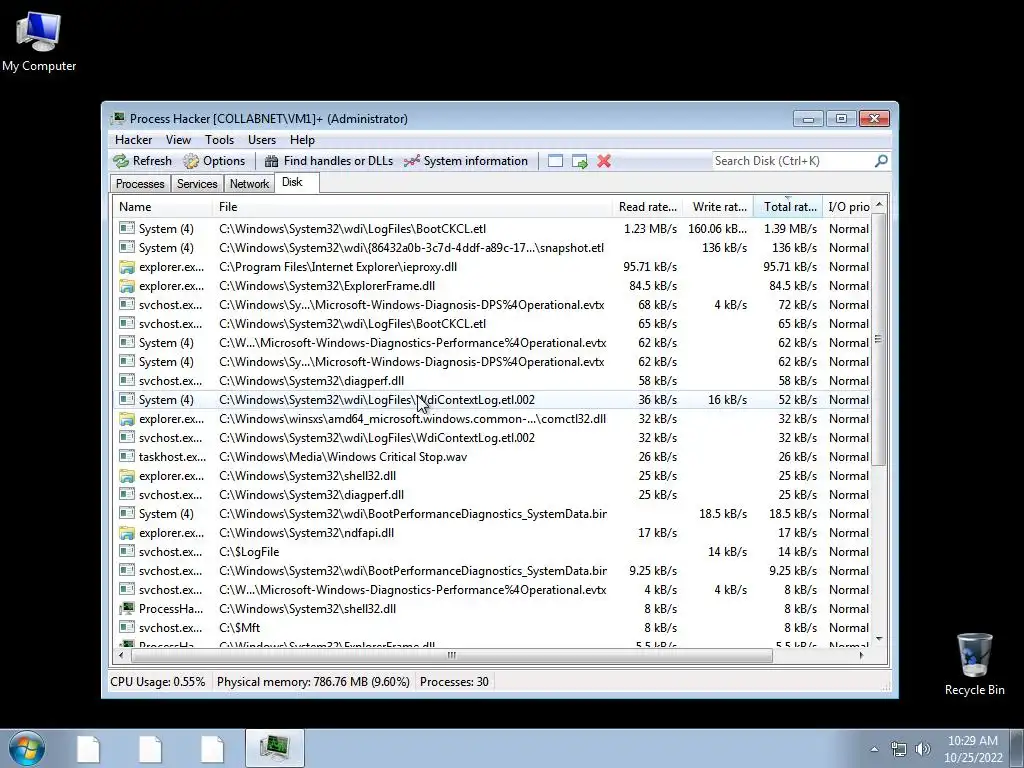Select Windows Critical Stop.wav file entry

pos(343,456)
